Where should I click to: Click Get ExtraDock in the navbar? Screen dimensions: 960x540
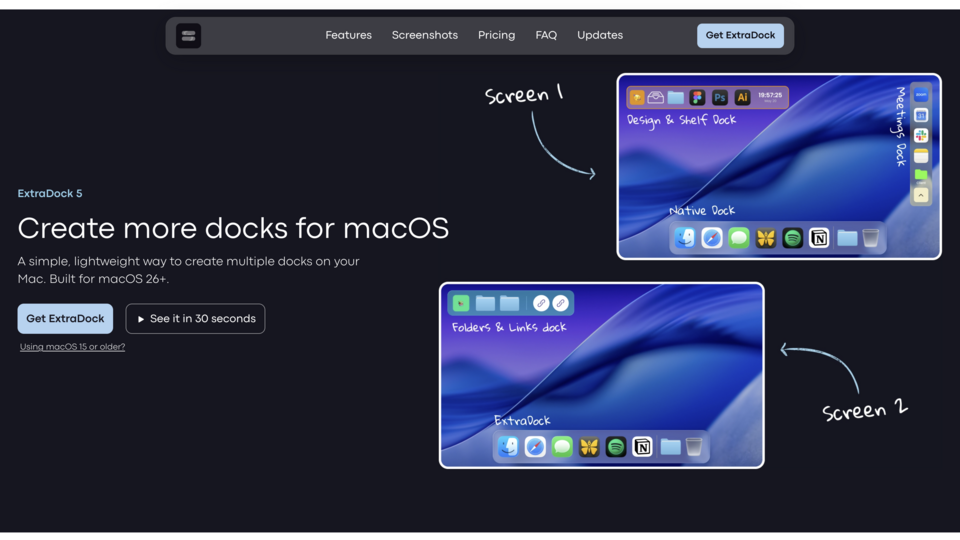740,36
